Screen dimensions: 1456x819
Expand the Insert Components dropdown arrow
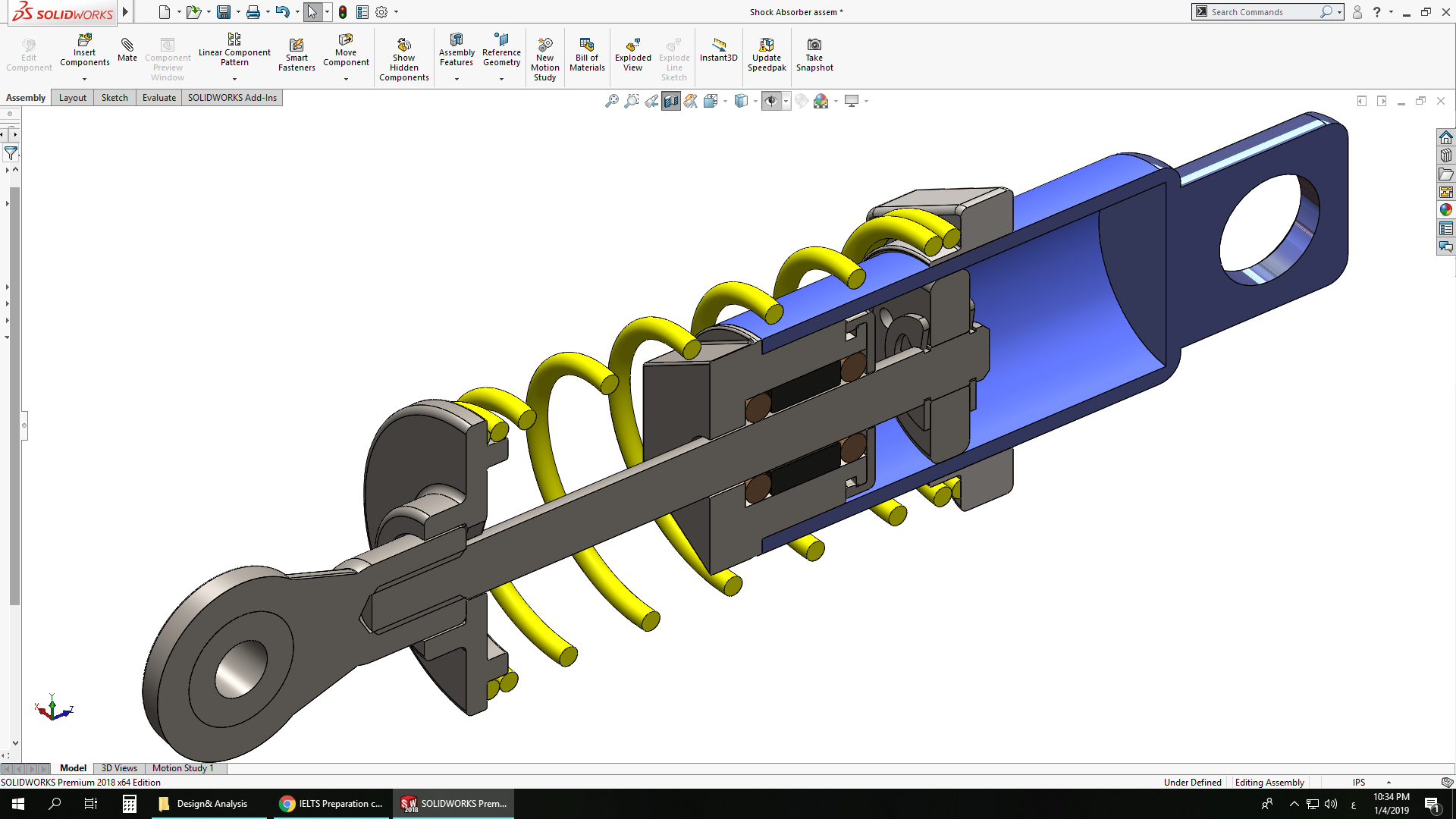(x=84, y=79)
